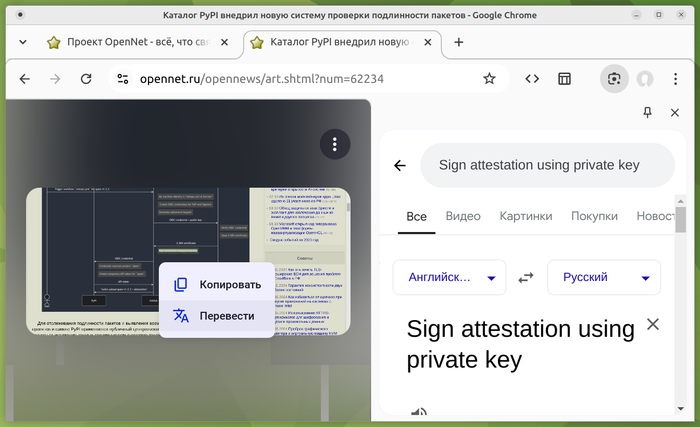The width and height of the screenshot is (700, 427).
Task: Pin the side panel with the pin icon
Action: pyautogui.click(x=647, y=113)
